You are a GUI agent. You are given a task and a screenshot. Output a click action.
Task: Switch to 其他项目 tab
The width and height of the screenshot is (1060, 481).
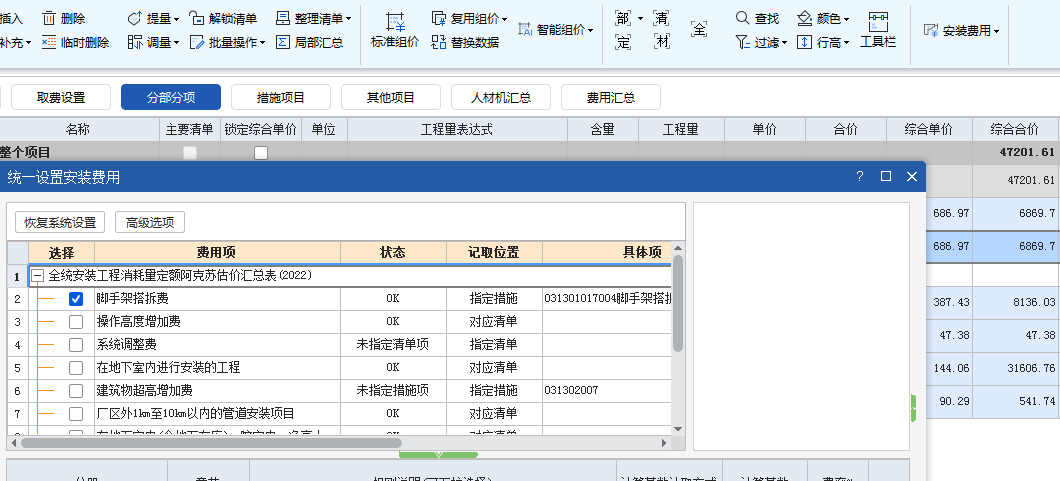coord(391,97)
